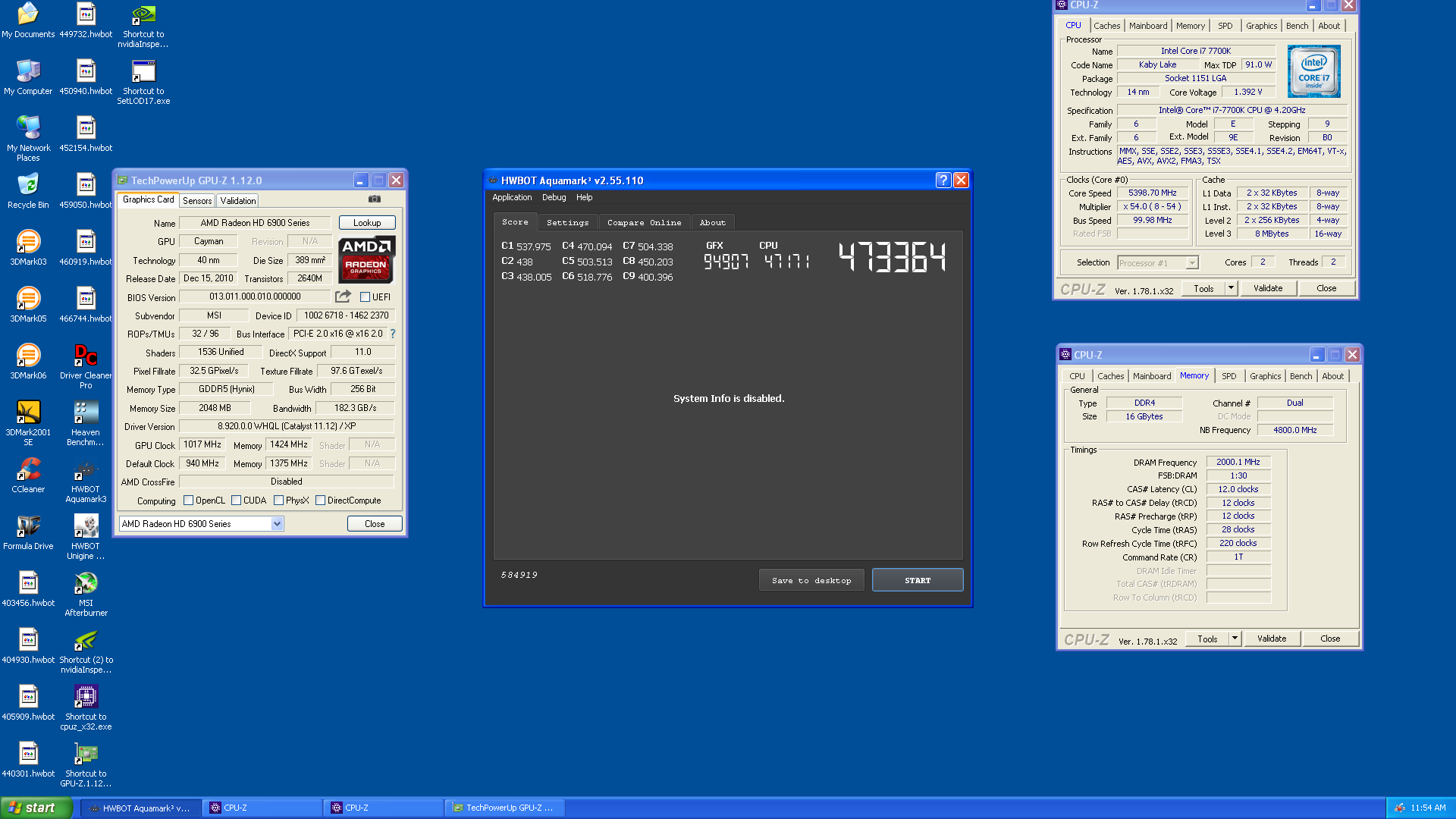Click BIOS Version field in GPU-Z
The height and width of the screenshot is (819, 1456).
pyautogui.click(x=255, y=297)
